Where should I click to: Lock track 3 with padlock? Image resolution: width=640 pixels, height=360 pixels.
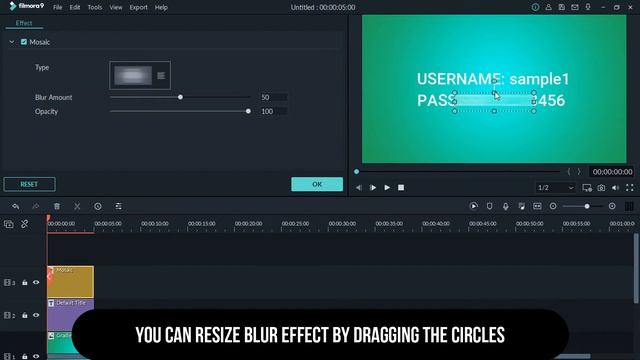[24, 282]
